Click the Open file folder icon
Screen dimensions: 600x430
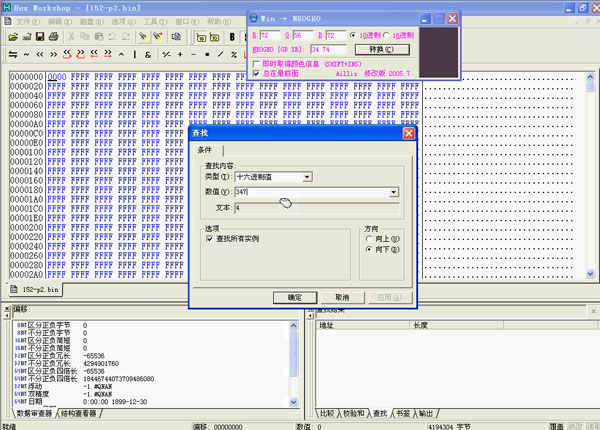point(13,37)
